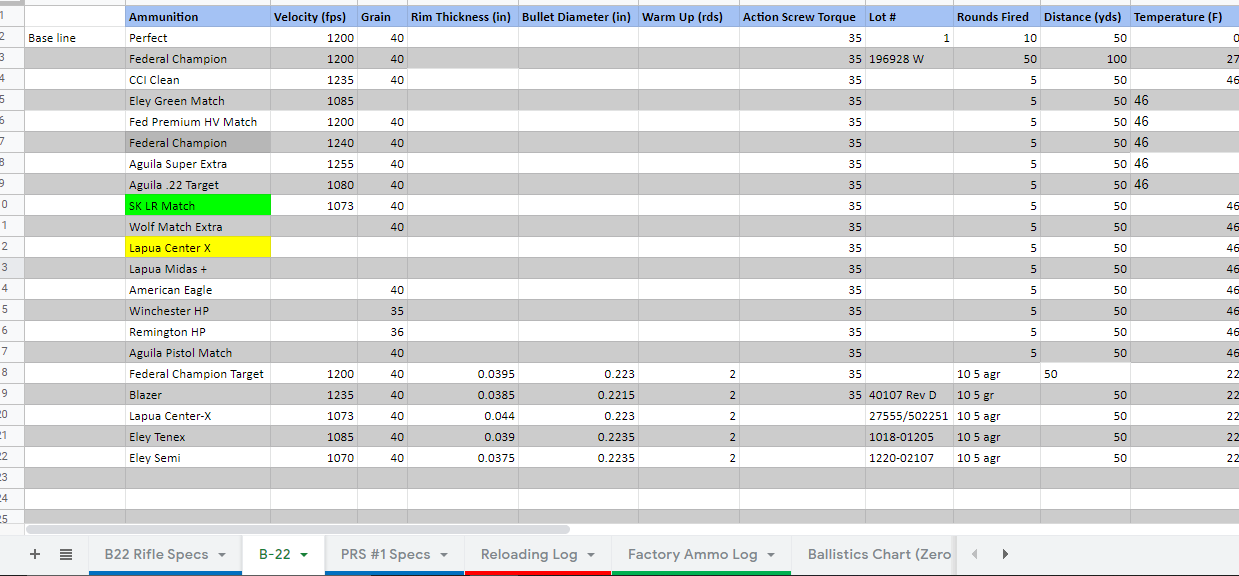Select the Aguila Super Extra cell
Image resolution: width=1239 pixels, height=576 pixels.
(198, 164)
